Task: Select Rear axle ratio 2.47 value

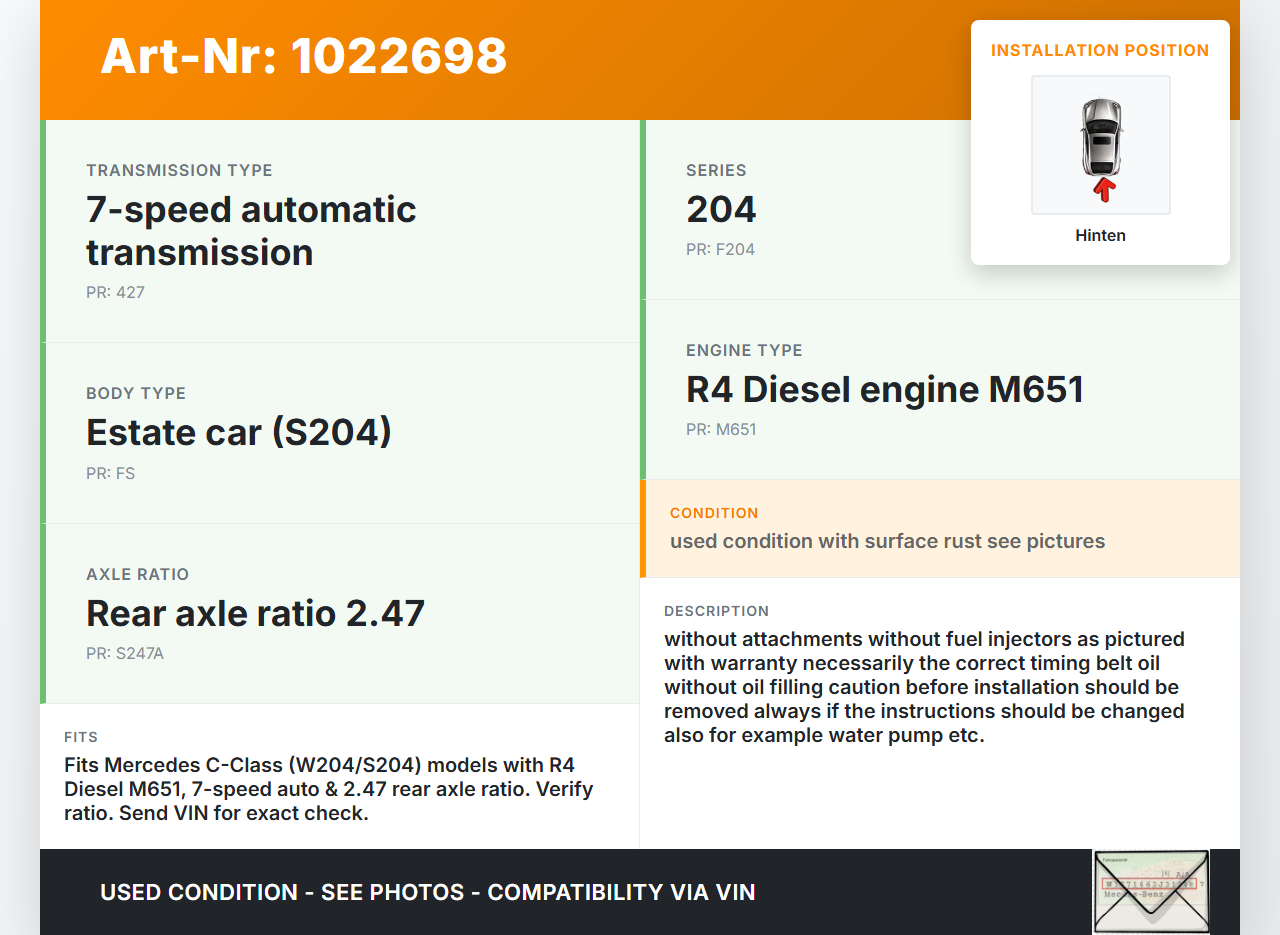Action: 255,612
